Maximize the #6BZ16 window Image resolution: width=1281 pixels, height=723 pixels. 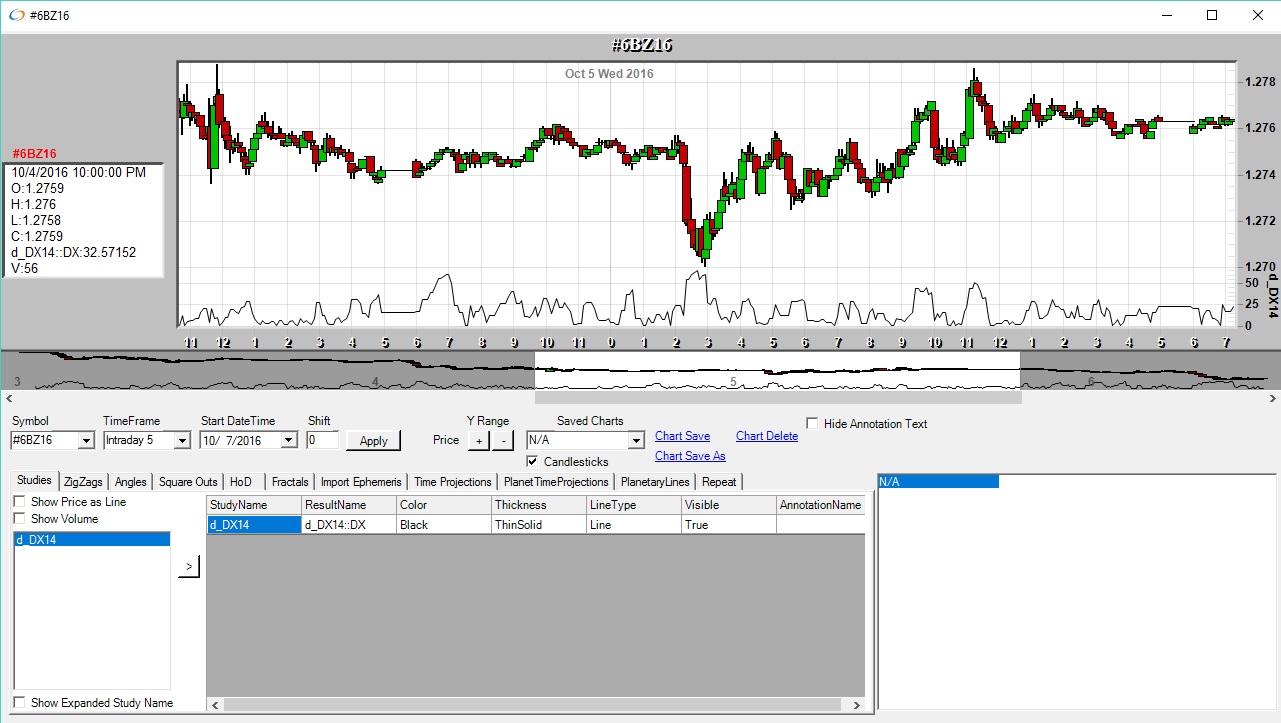click(x=1211, y=15)
